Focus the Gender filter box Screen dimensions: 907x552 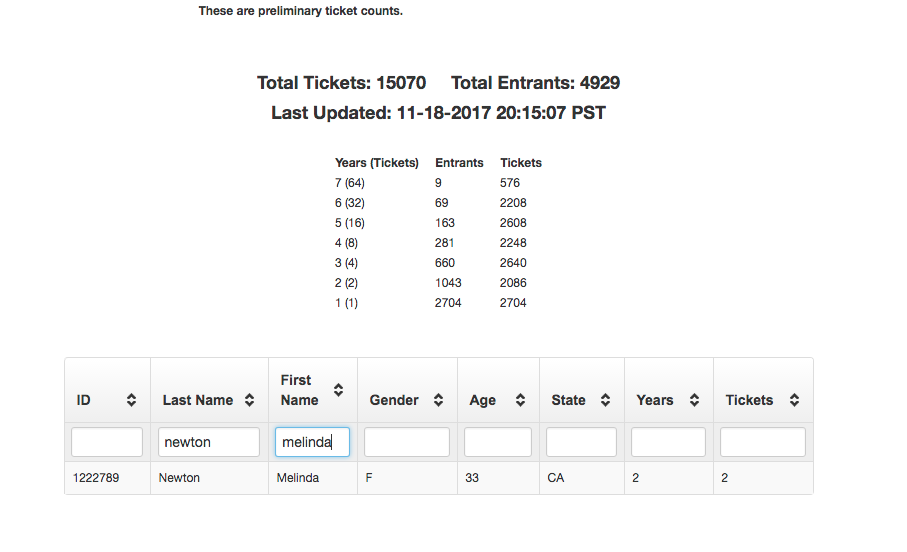407,442
